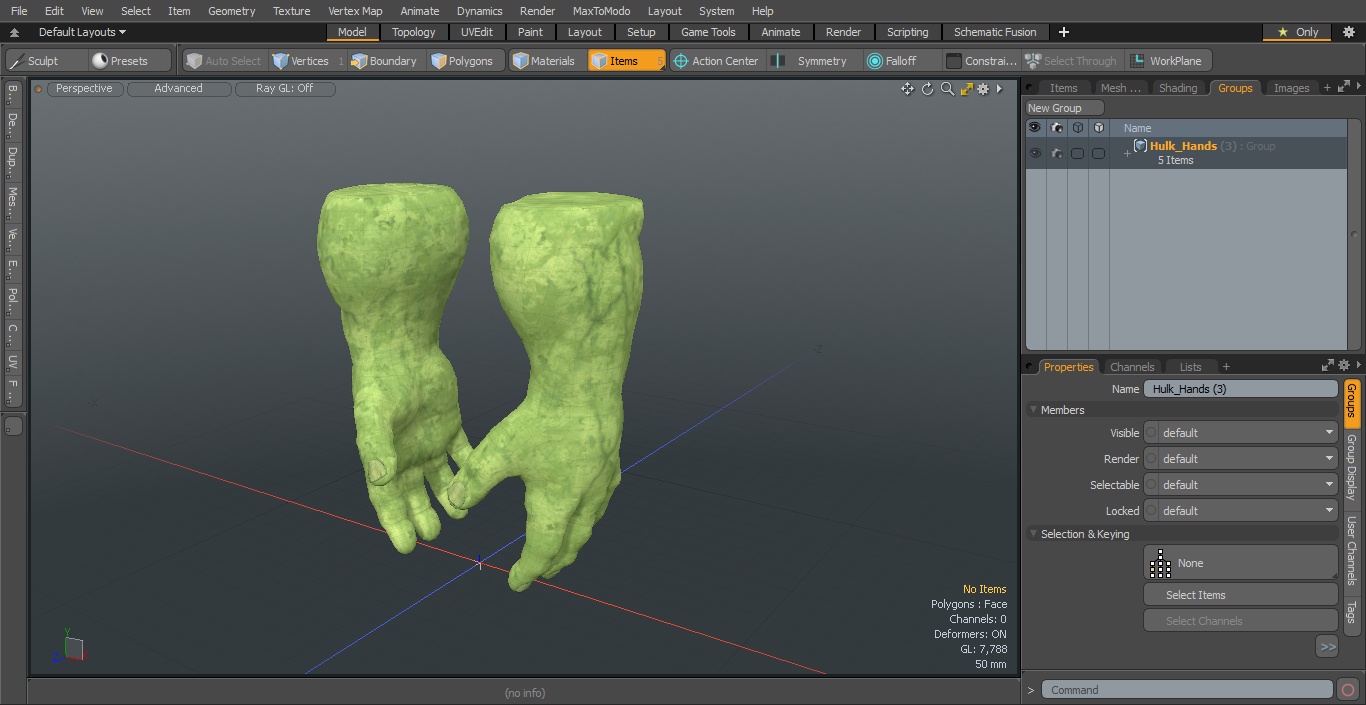Collapse the Selection & Keying section

[x=1034, y=534]
